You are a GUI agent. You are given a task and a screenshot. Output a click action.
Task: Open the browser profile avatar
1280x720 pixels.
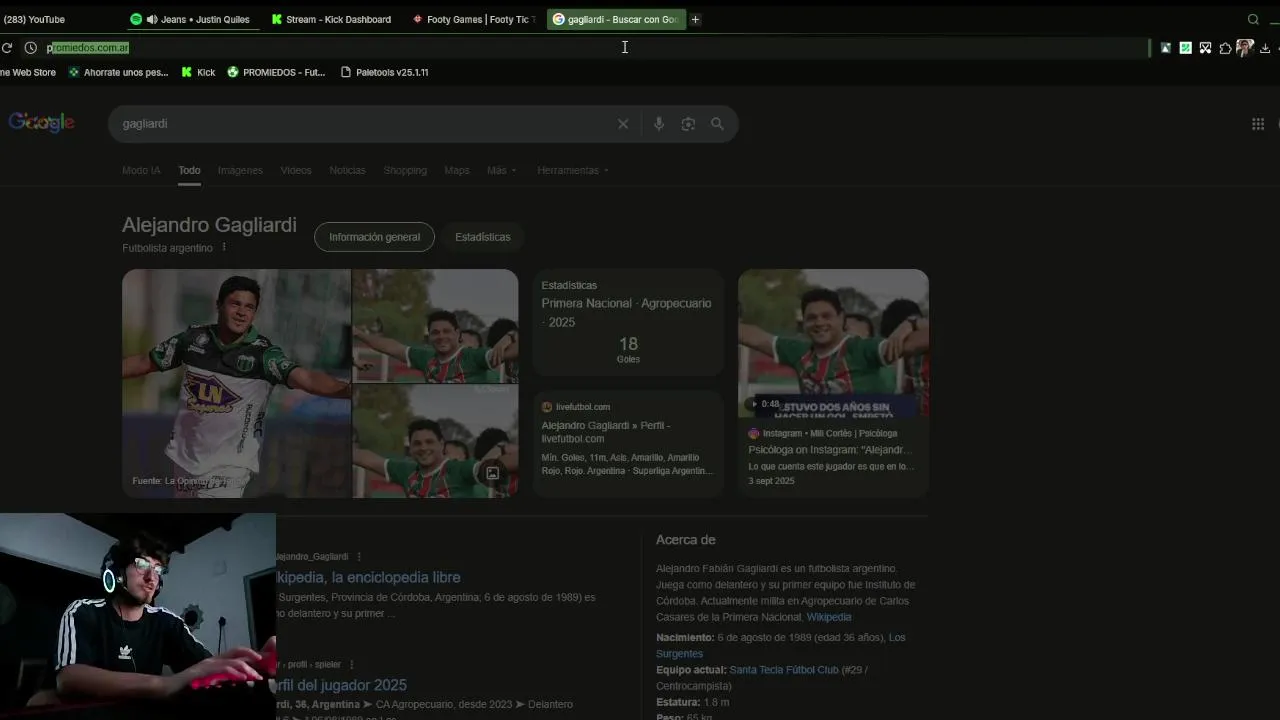coord(1245,47)
